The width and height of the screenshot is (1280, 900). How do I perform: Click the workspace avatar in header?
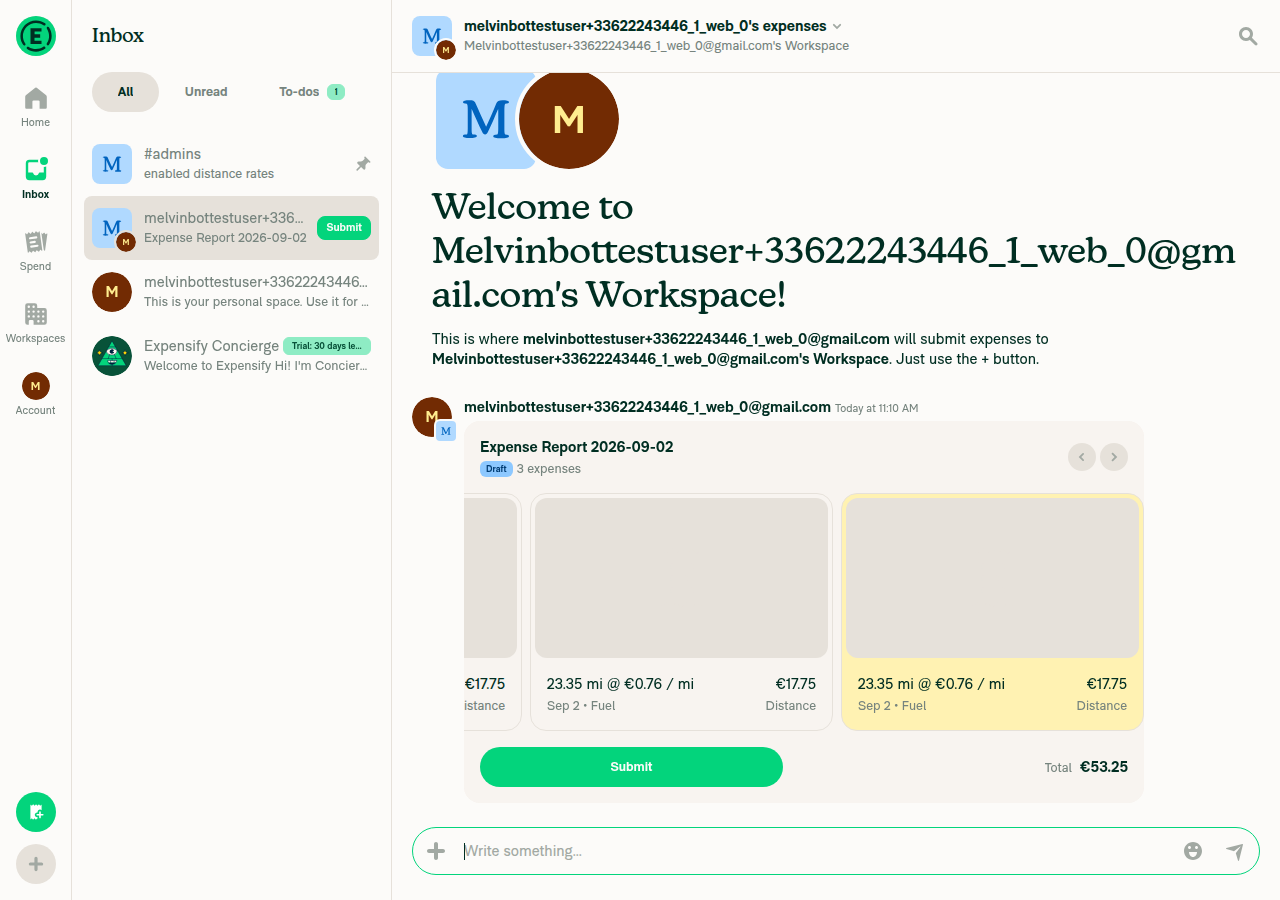click(434, 37)
